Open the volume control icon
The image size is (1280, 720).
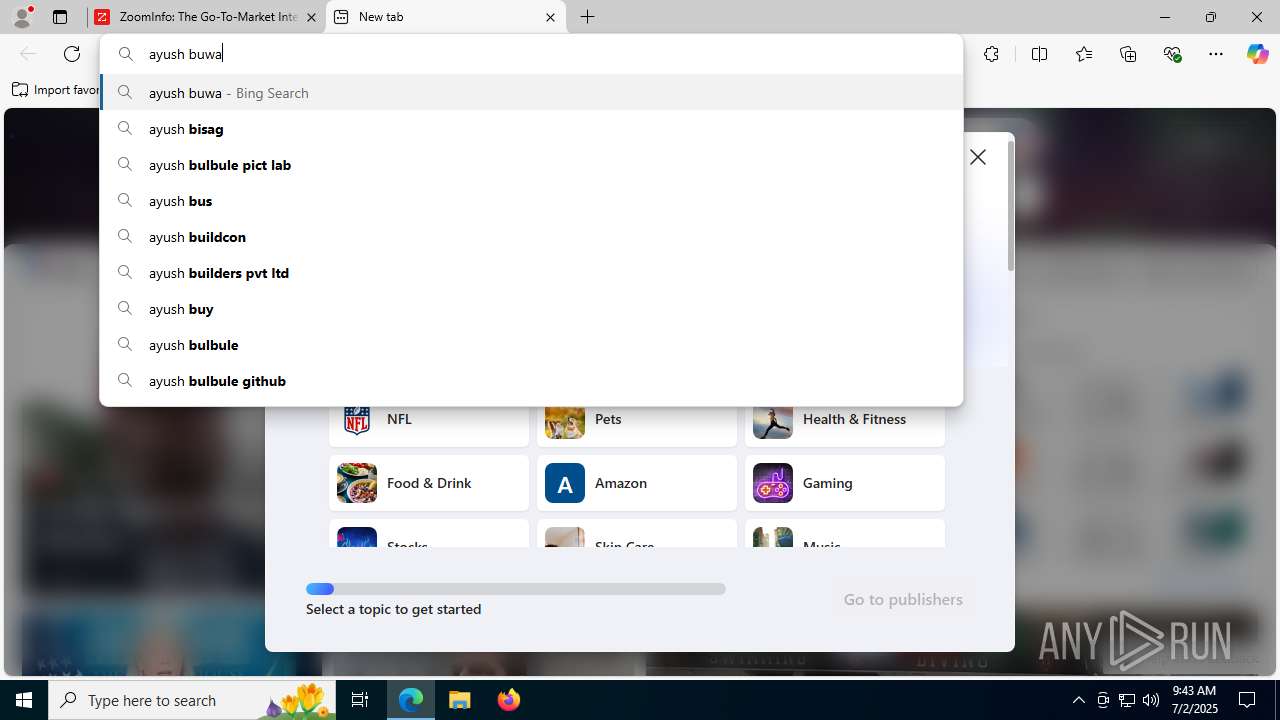pos(1150,700)
